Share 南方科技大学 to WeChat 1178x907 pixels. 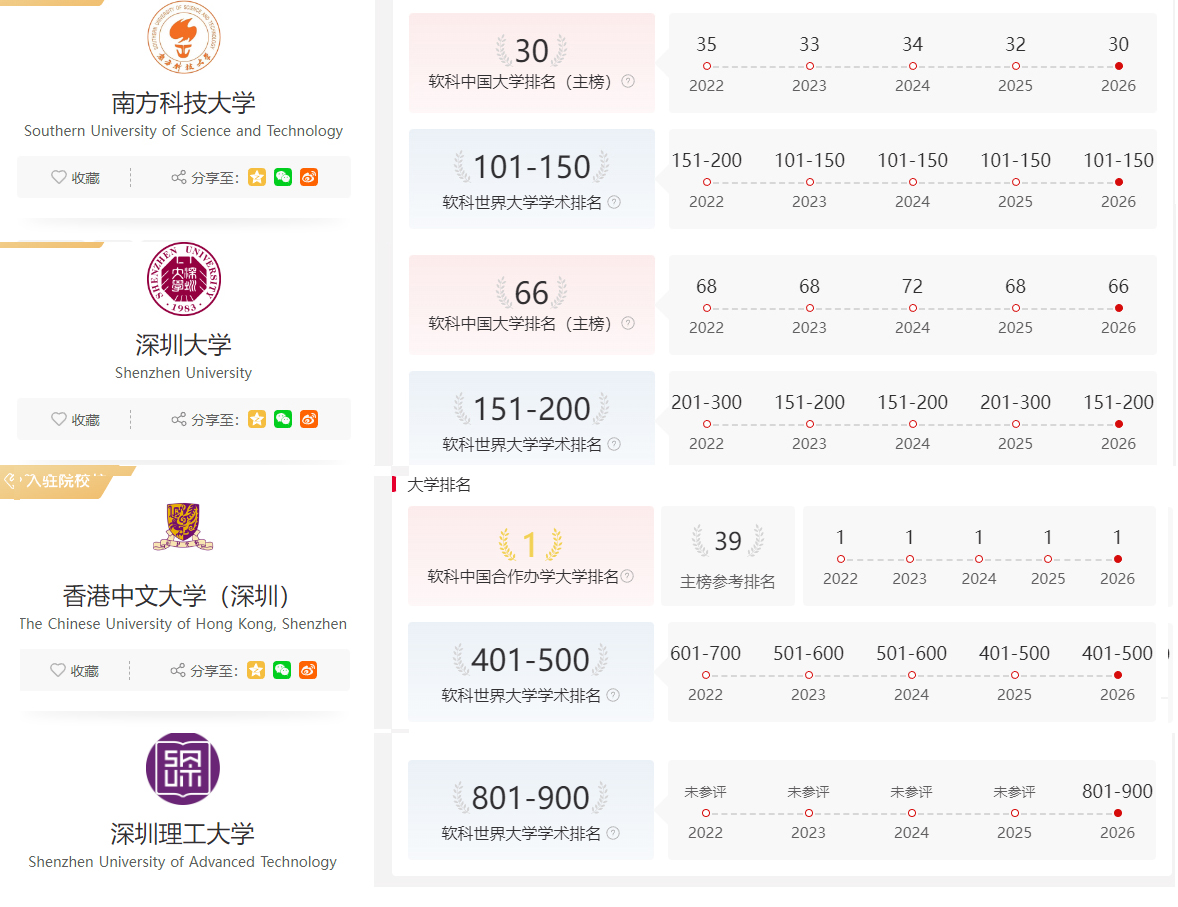click(x=282, y=177)
